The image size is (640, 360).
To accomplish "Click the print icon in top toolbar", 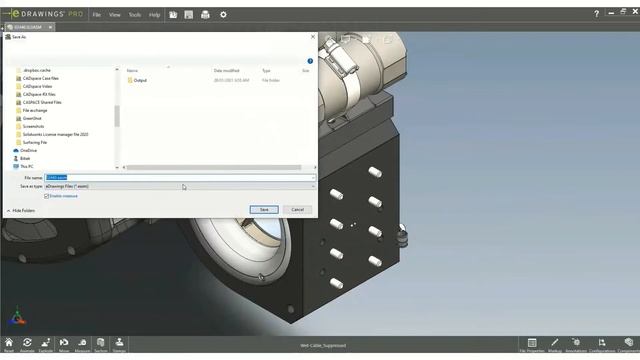I will (205, 15).
